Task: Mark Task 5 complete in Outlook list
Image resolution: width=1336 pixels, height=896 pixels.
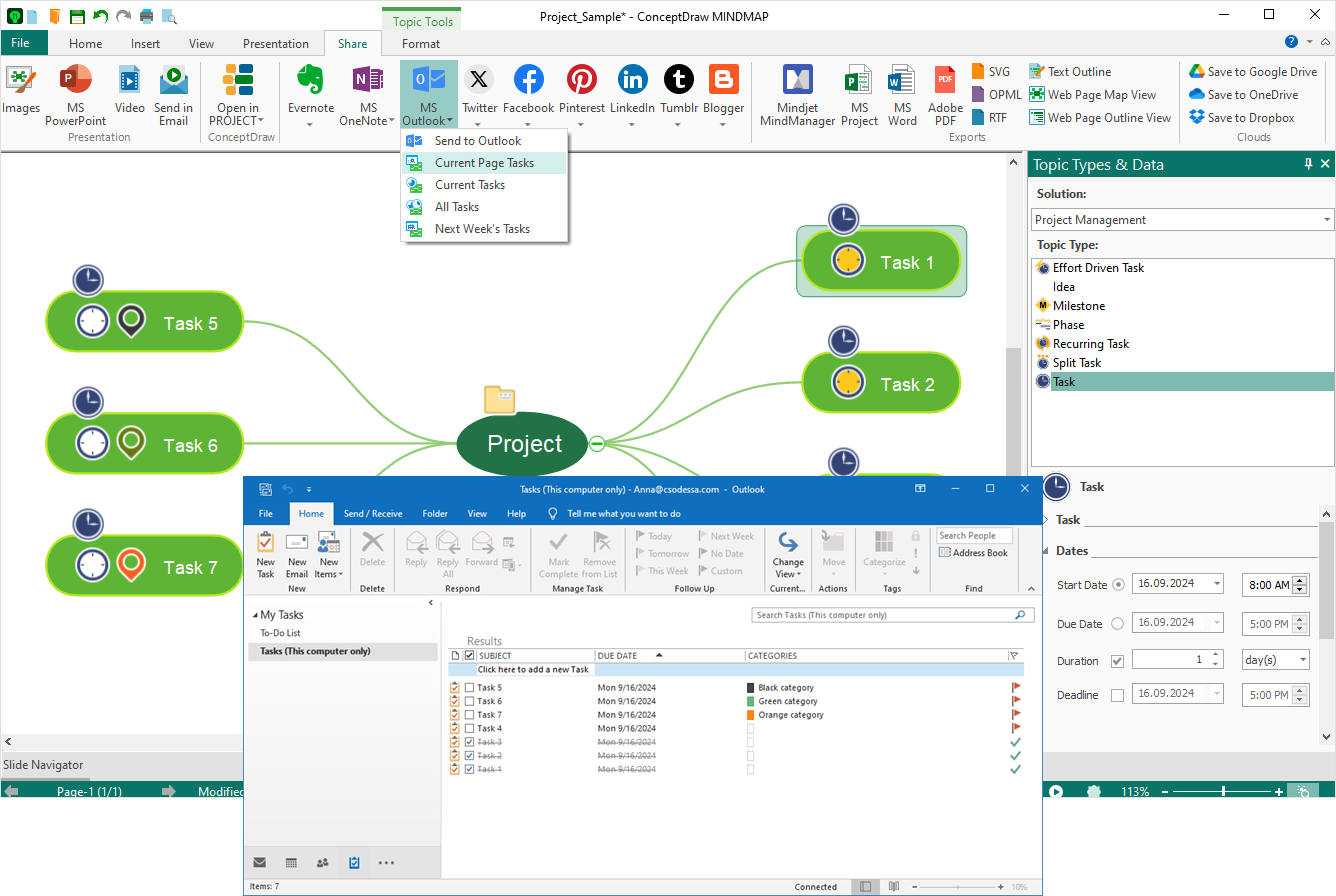Action: pyautogui.click(x=470, y=688)
